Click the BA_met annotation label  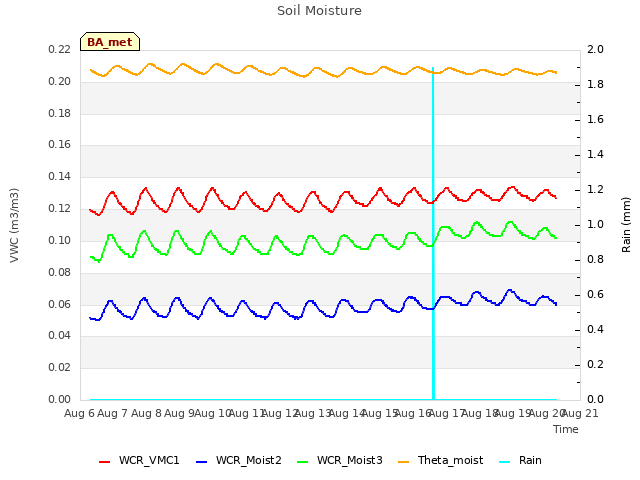click(x=110, y=42)
